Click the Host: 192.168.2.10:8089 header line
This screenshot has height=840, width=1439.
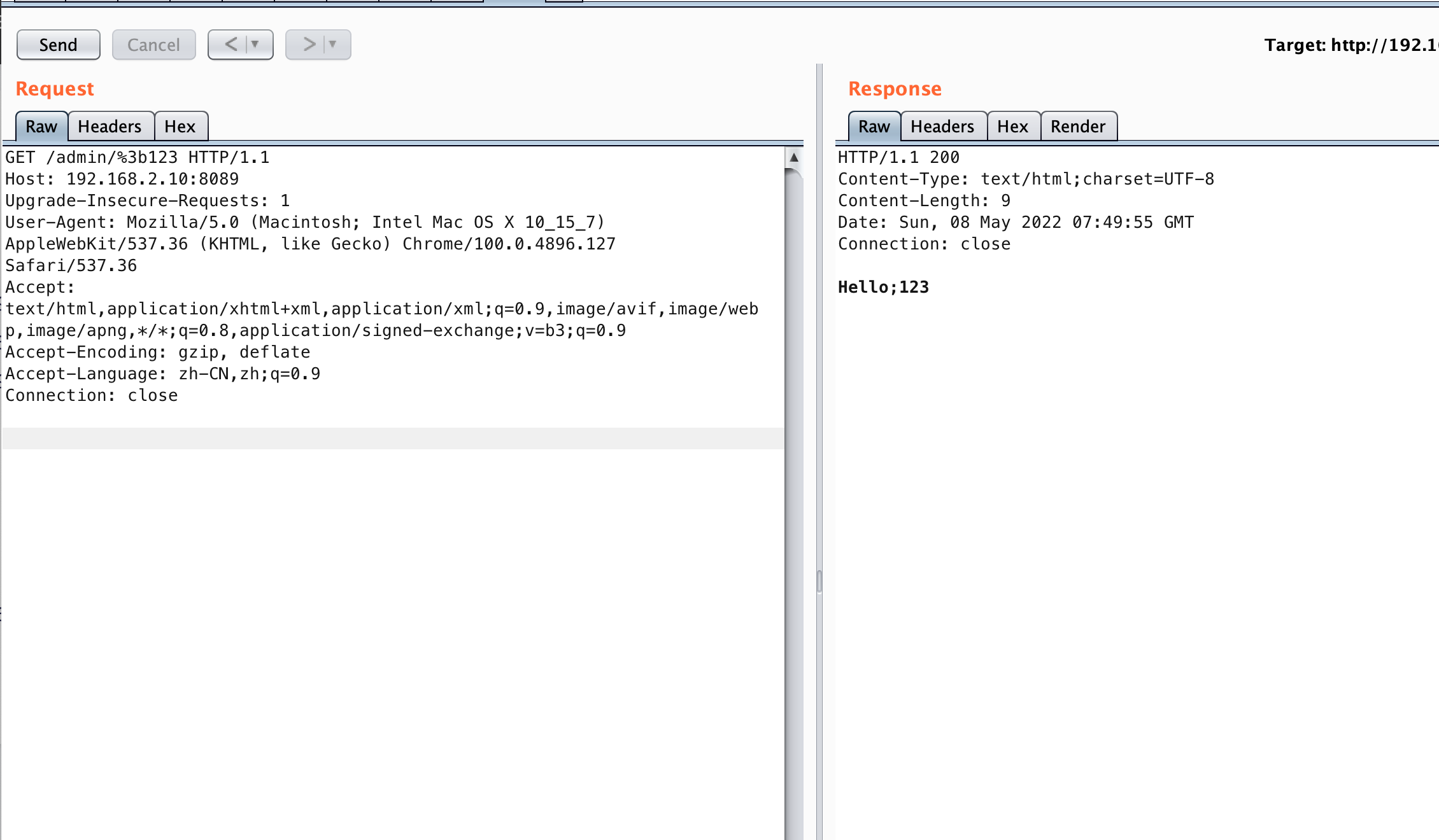point(122,179)
